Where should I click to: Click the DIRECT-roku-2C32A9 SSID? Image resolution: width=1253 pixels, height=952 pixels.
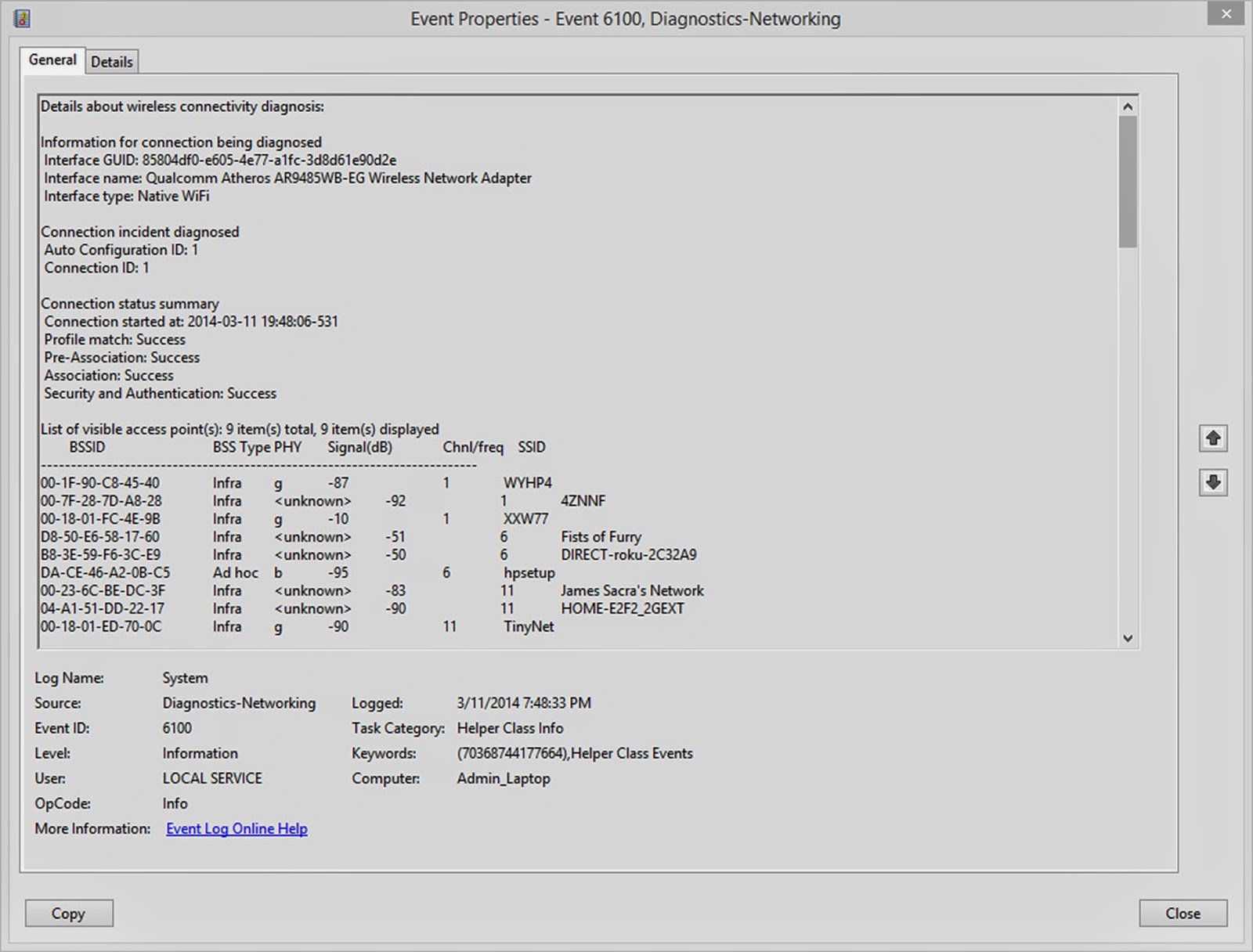tap(629, 555)
